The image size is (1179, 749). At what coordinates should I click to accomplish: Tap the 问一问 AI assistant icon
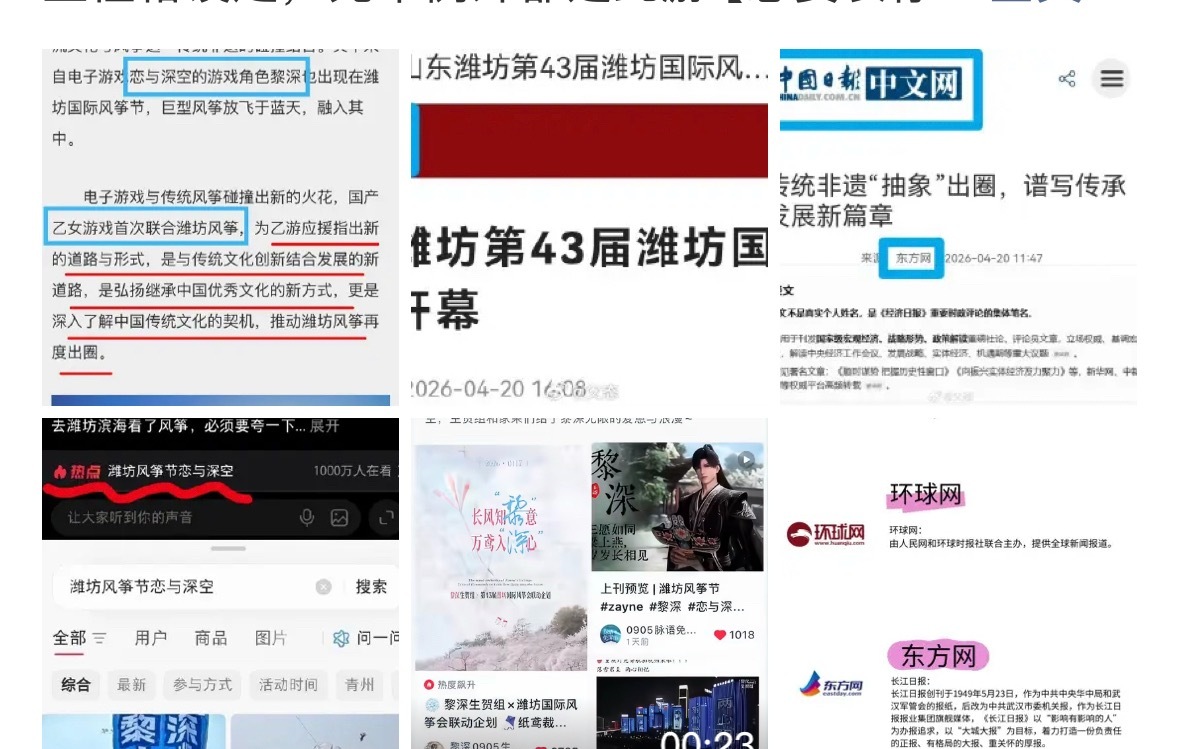[341, 638]
